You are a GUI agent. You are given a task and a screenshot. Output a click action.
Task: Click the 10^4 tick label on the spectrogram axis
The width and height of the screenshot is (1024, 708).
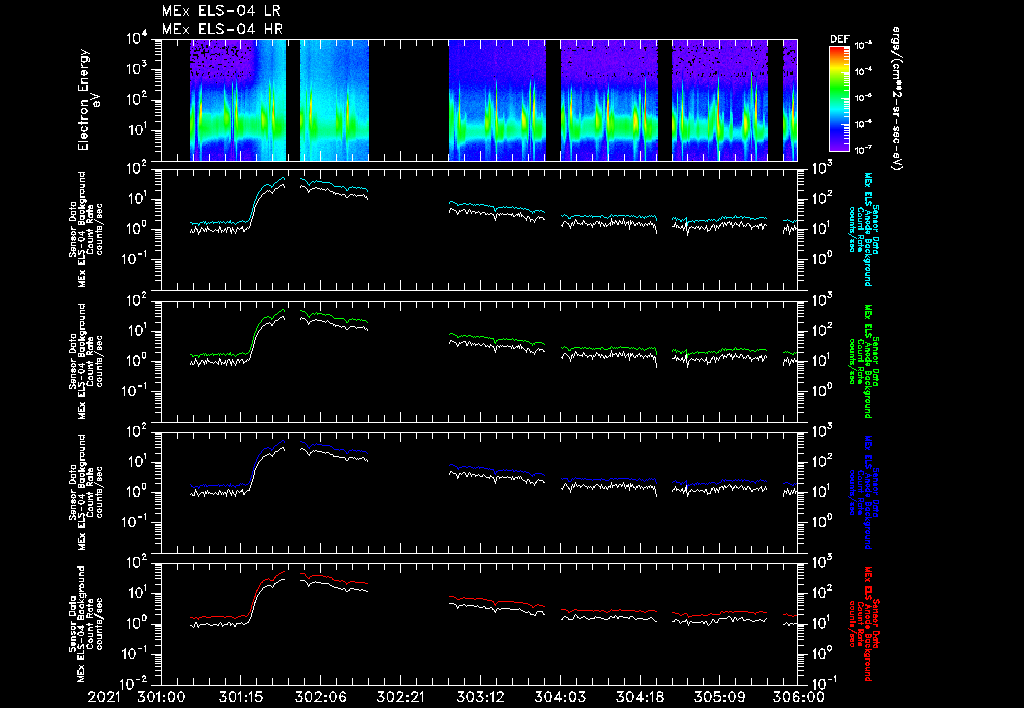coord(137,39)
